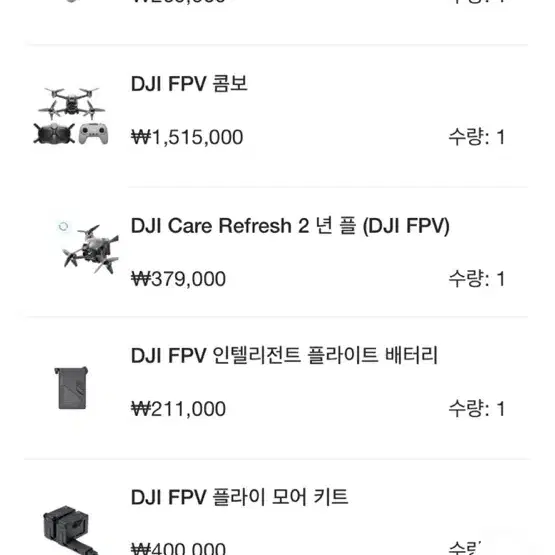Screen dimensions: 555x555
Task: Open DJI FPV 인텔리전트 플라이트 배터리 title
Action: tap(284, 355)
